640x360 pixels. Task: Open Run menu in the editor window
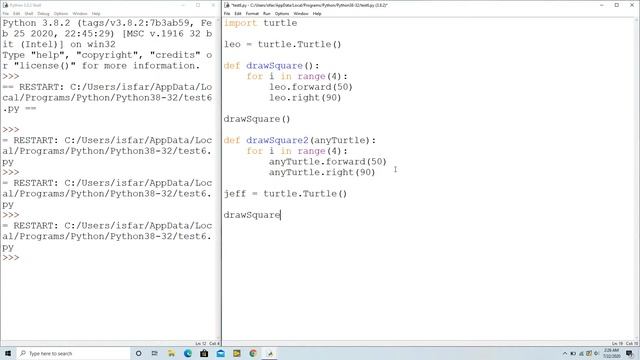pyautogui.click(x=267, y=13)
